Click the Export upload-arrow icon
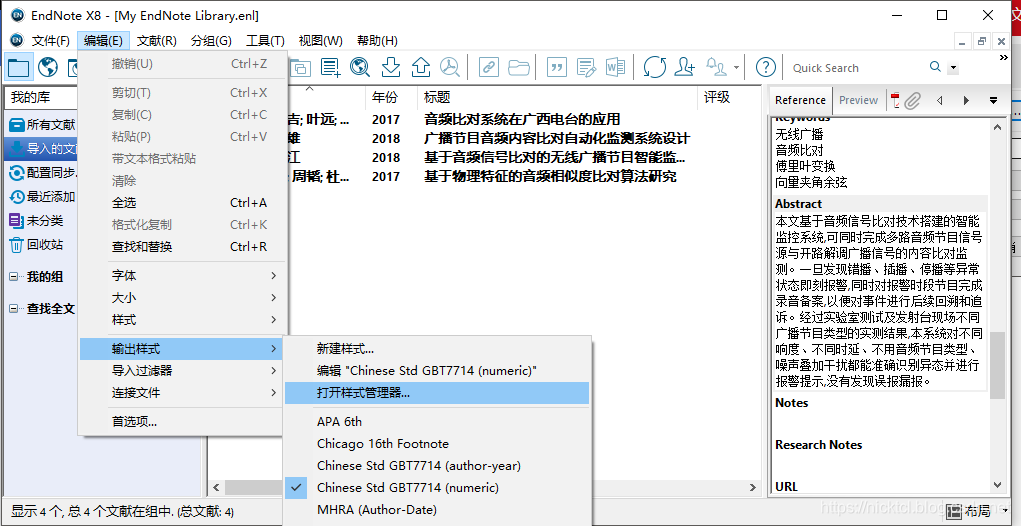Image resolution: width=1021 pixels, height=526 pixels. pos(421,67)
